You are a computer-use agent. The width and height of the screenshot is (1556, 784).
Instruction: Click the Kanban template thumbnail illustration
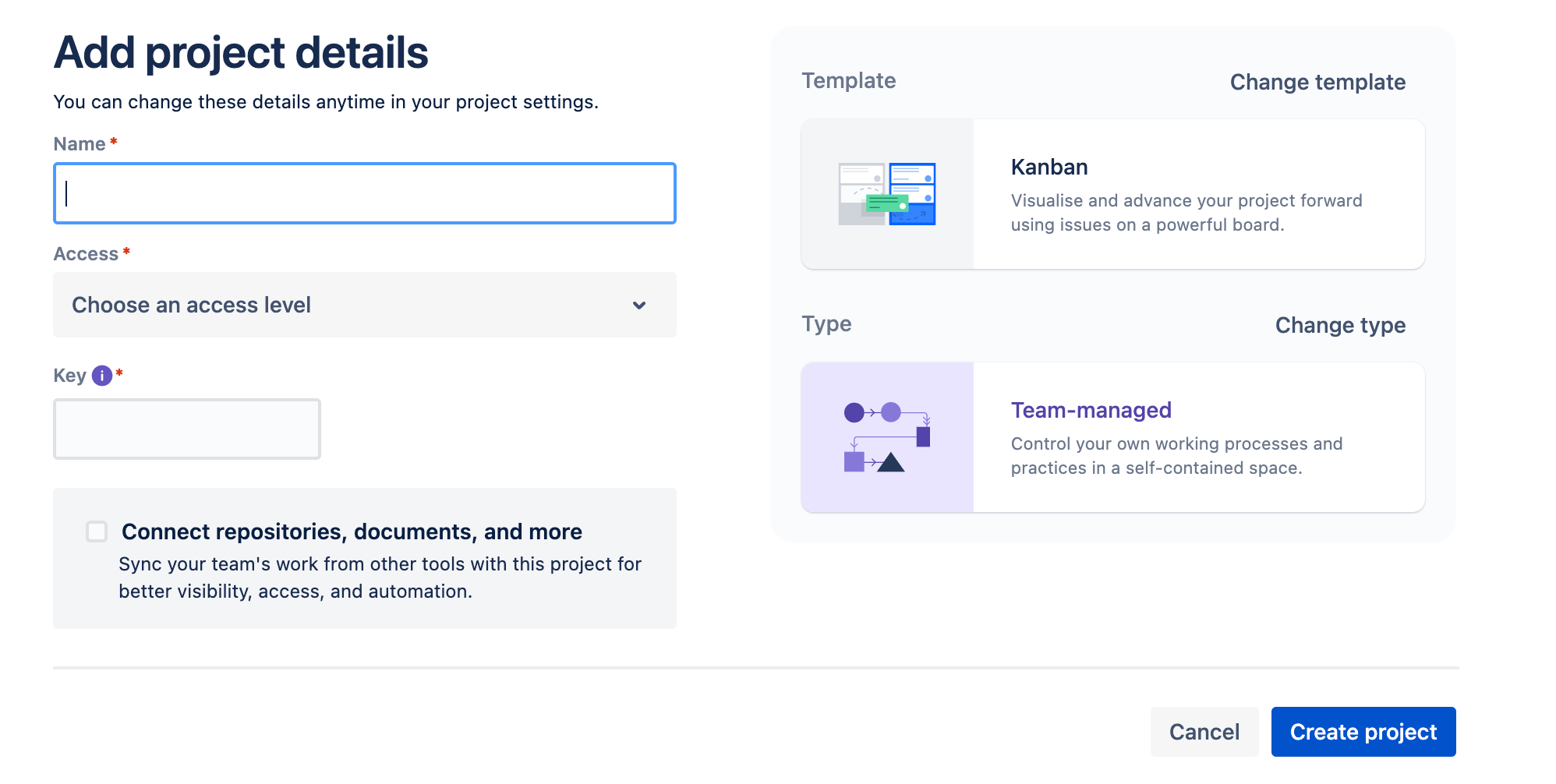(886, 194)
